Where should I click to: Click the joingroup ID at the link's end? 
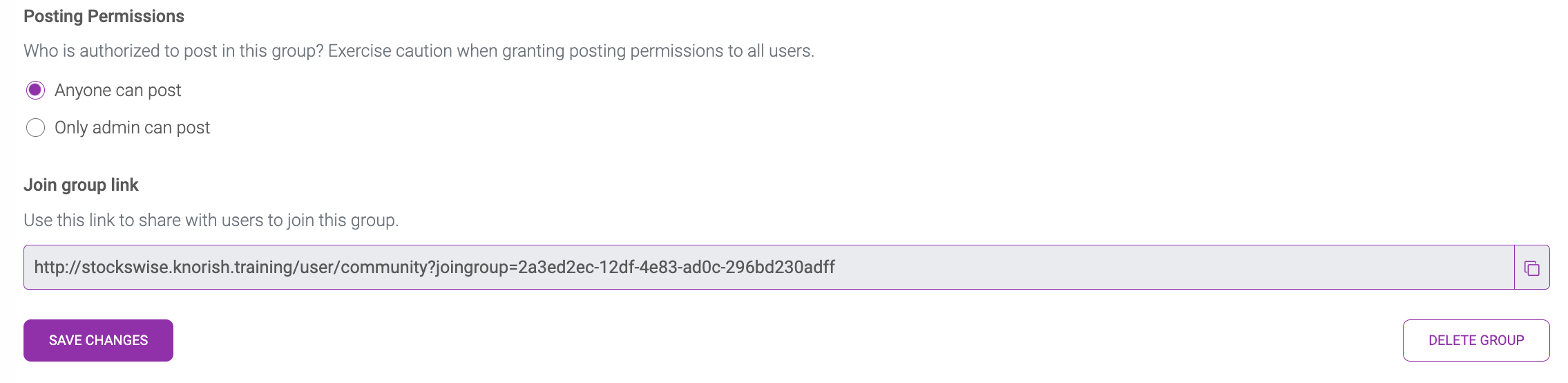click(676, 268)
